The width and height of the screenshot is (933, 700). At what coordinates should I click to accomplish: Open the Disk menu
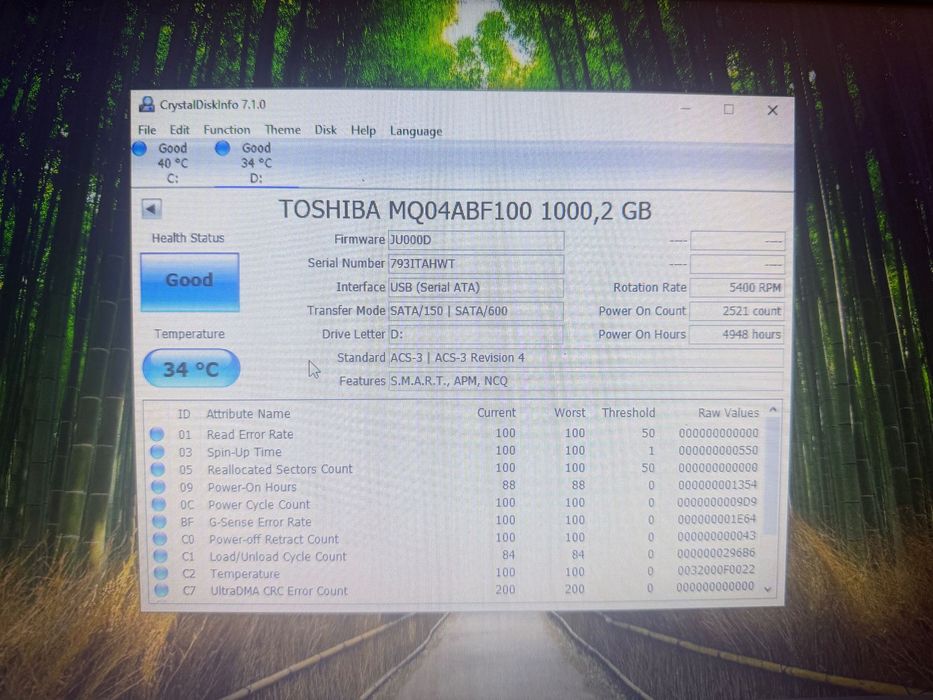(325, 130)
